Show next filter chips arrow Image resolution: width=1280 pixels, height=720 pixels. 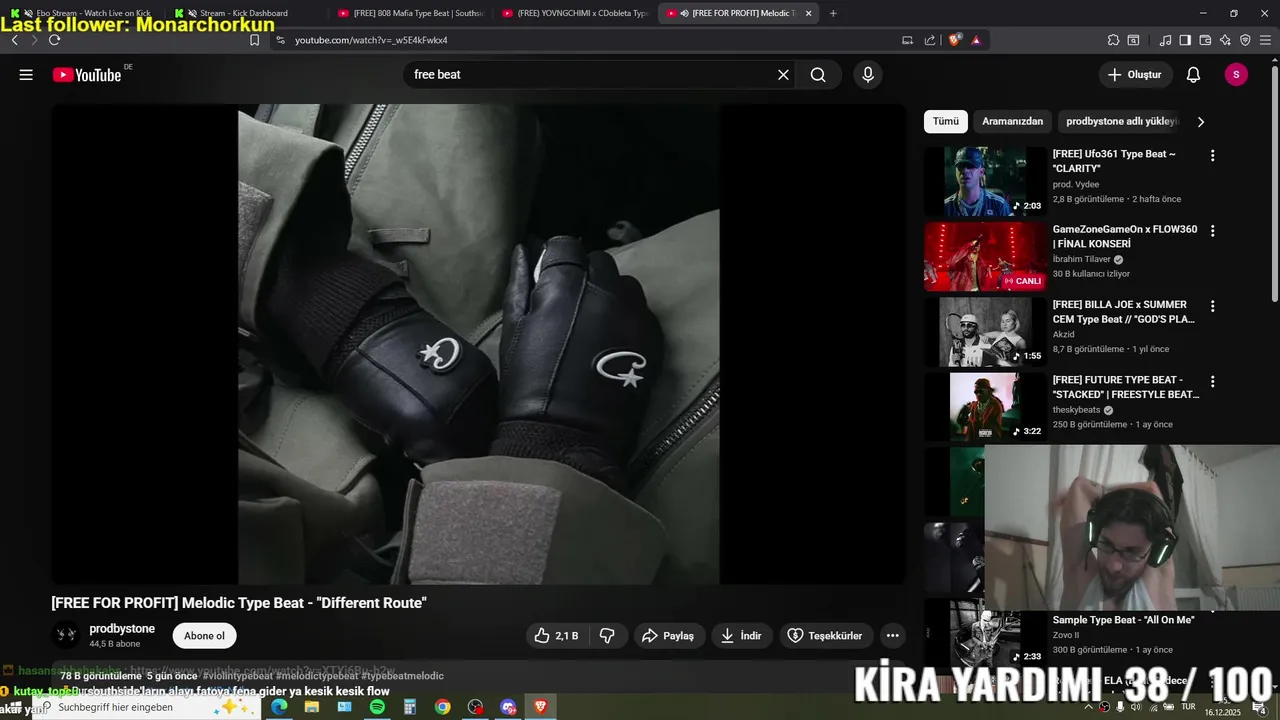(x=1201, y=122)
